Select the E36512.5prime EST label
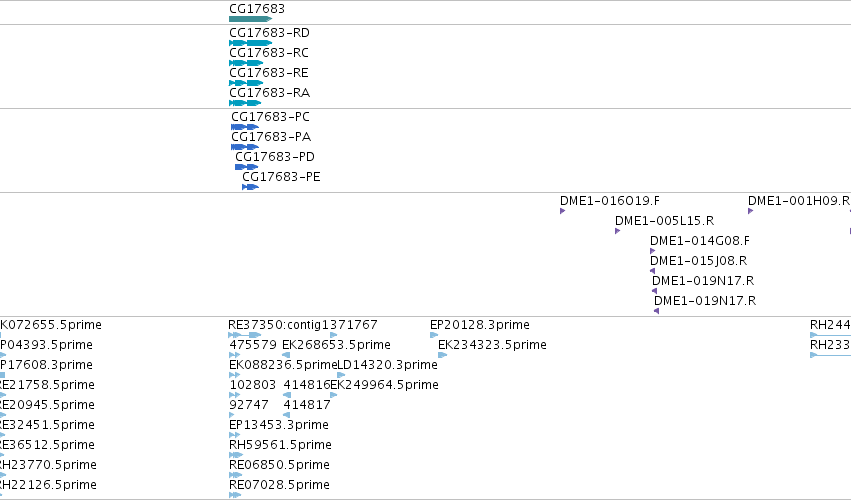This screenshot has width=851, height=500. point(47,445)
